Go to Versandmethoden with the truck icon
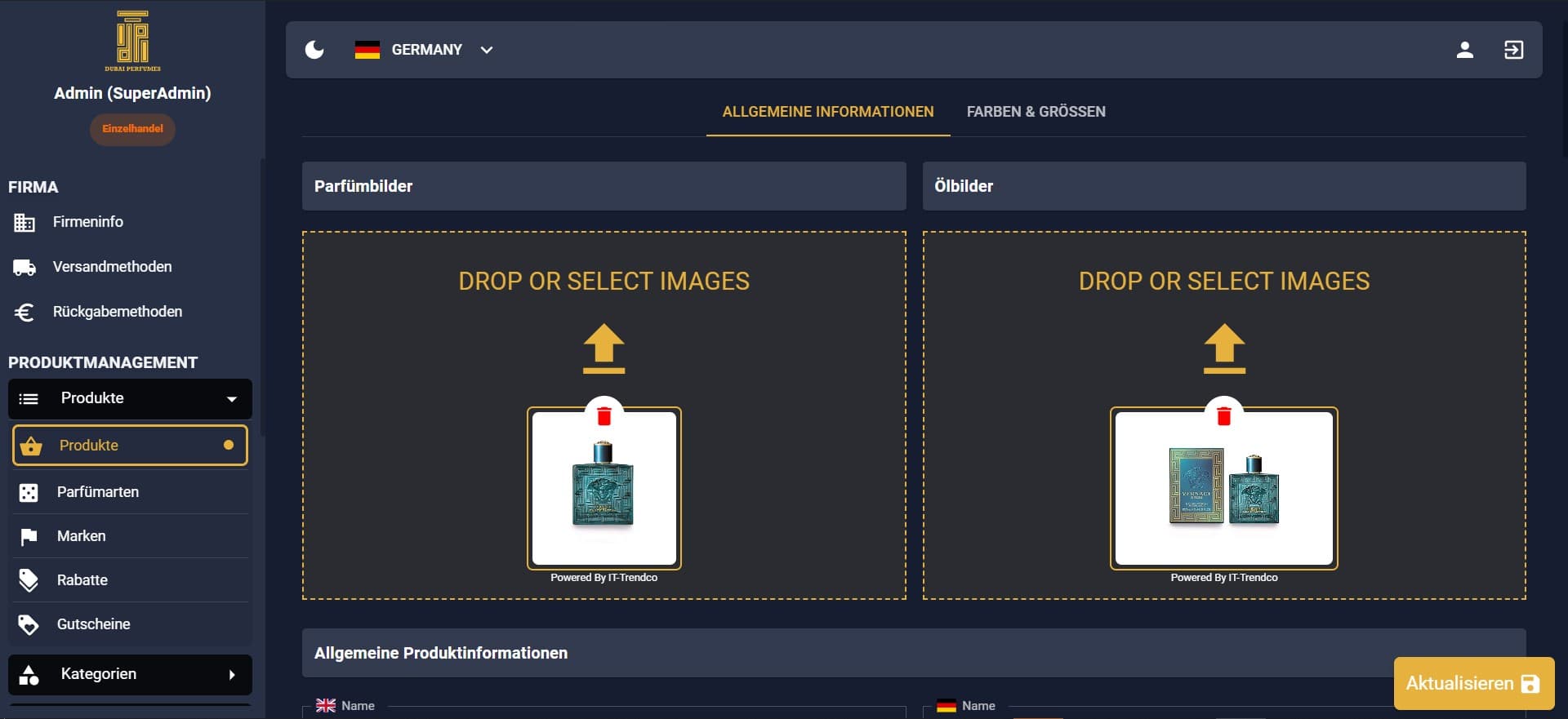This screenshot has width=1568, height=719. pos(112,267)
